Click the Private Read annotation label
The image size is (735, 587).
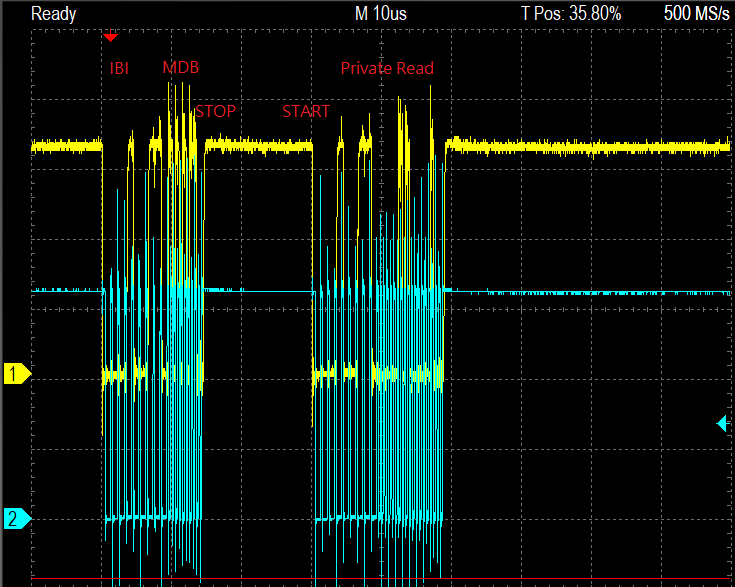coord(387,68)
